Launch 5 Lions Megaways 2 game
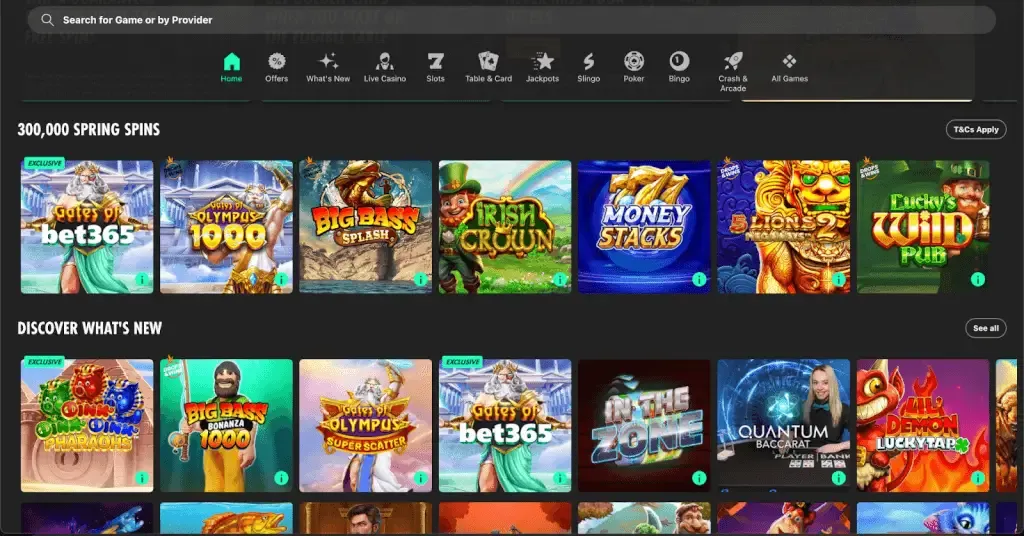 click(784, 227)
